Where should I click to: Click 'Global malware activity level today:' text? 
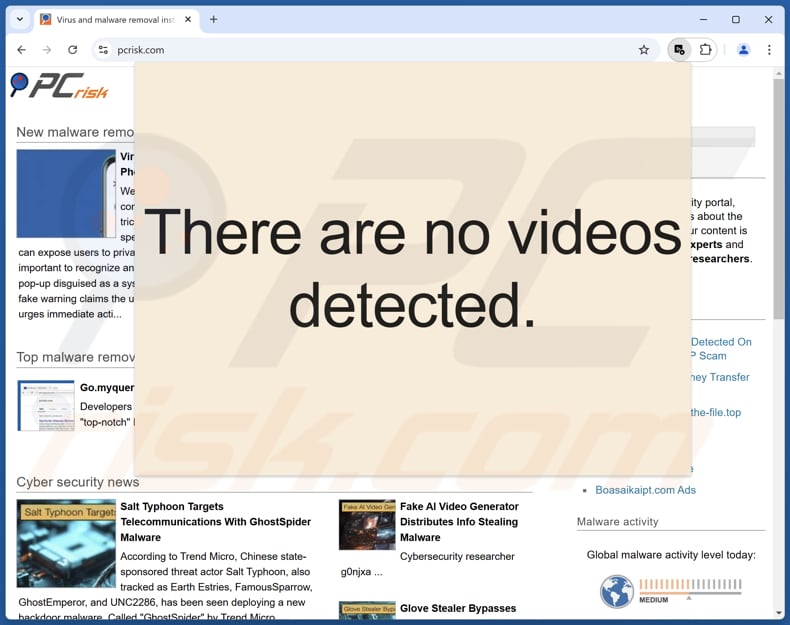pyautogui.click(x=671, y=555)
